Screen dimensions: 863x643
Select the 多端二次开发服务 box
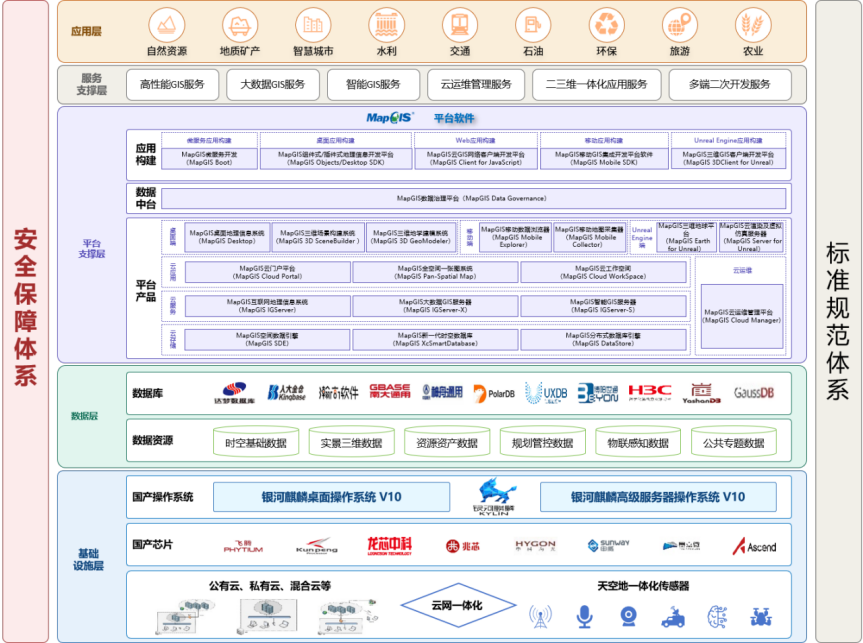(x=730, y=84)
